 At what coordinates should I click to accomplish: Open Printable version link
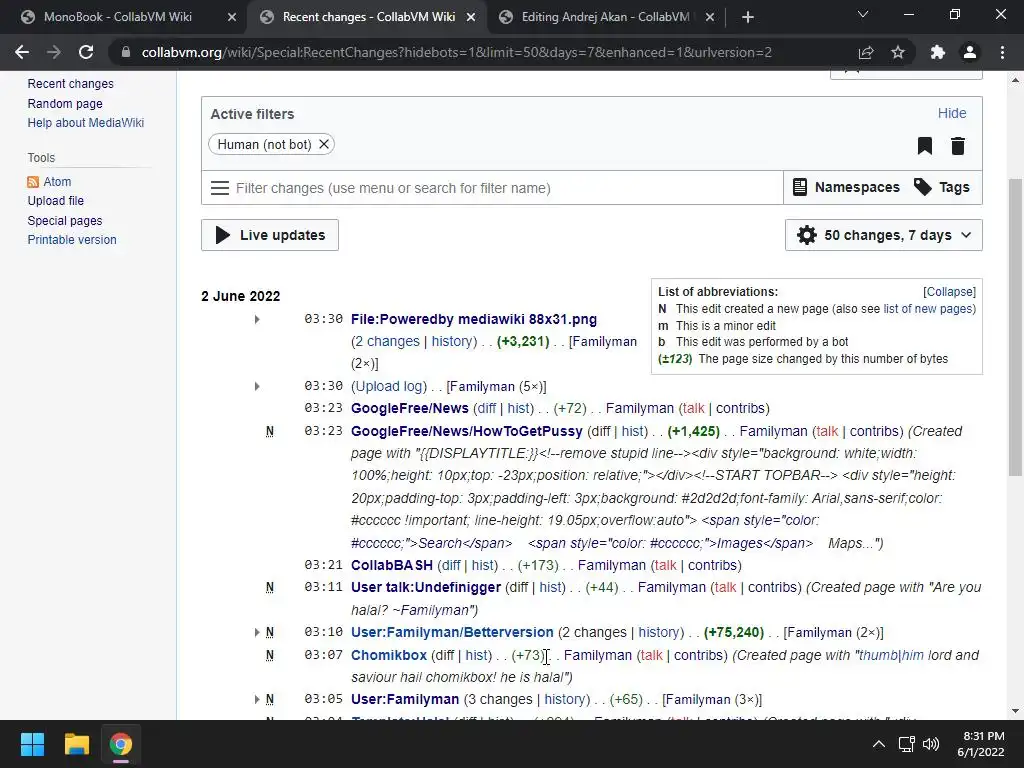tap(72, 240)
